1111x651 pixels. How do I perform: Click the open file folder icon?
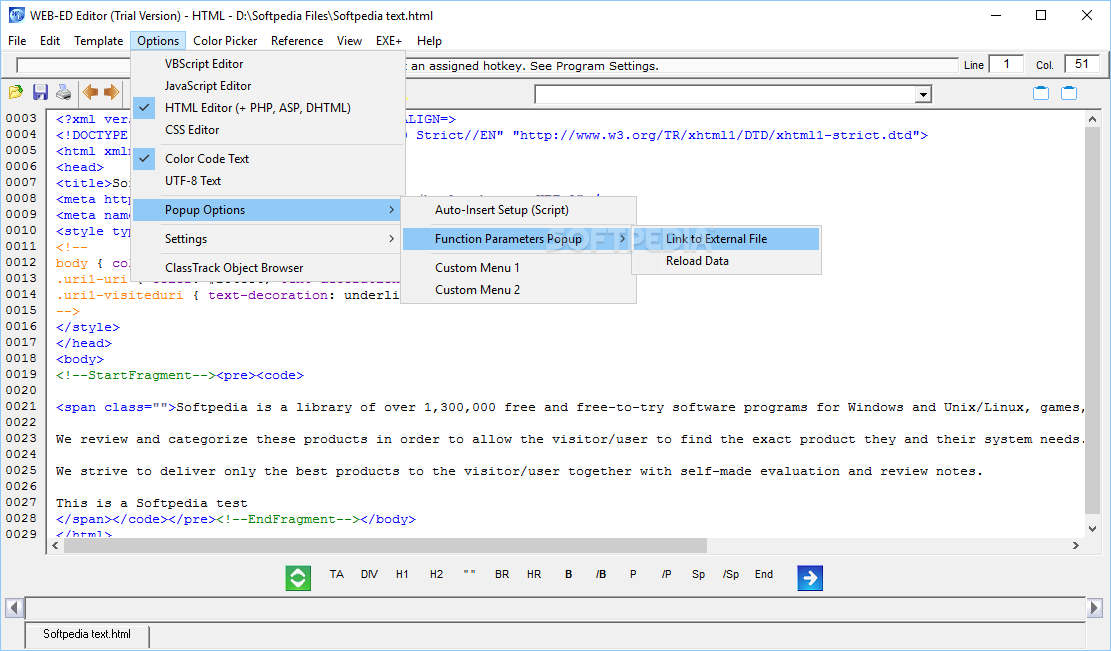tap(16, 92)
